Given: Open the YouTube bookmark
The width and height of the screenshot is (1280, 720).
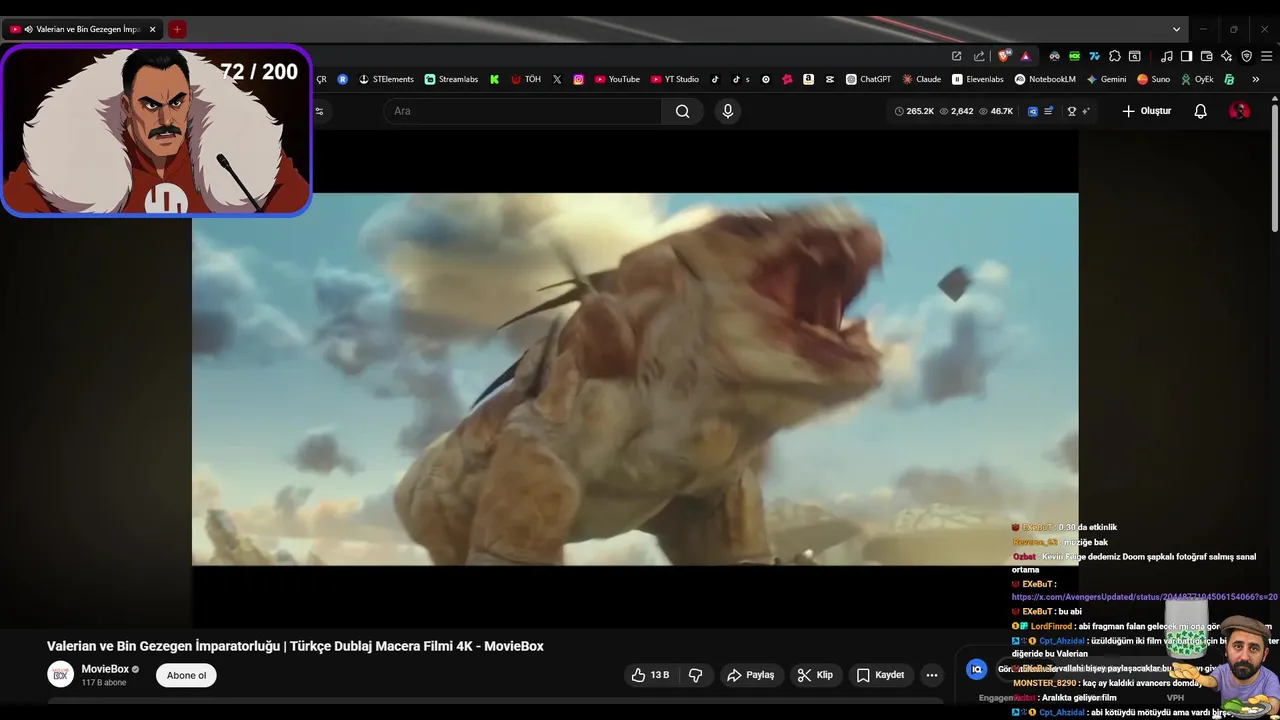Looking at the screenshot, I should 617,79.
